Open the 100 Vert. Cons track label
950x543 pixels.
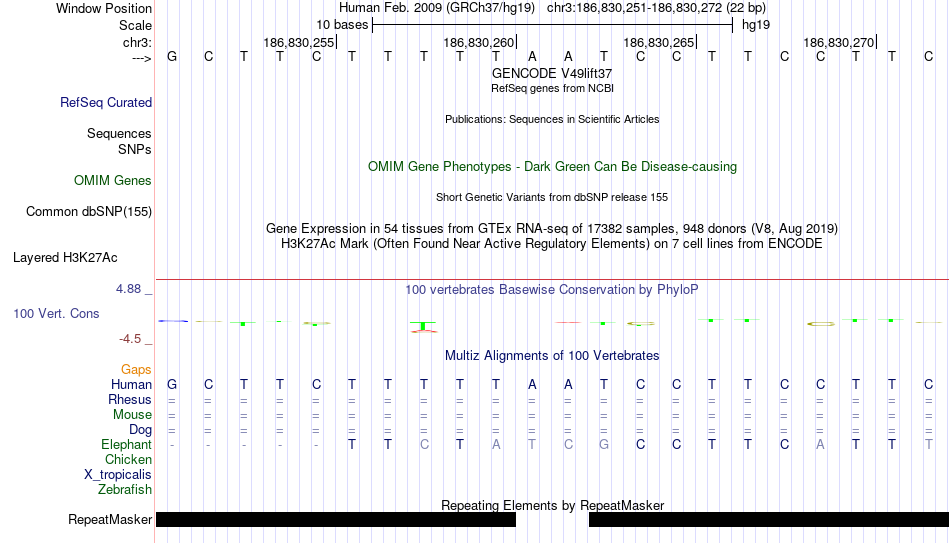56,313
